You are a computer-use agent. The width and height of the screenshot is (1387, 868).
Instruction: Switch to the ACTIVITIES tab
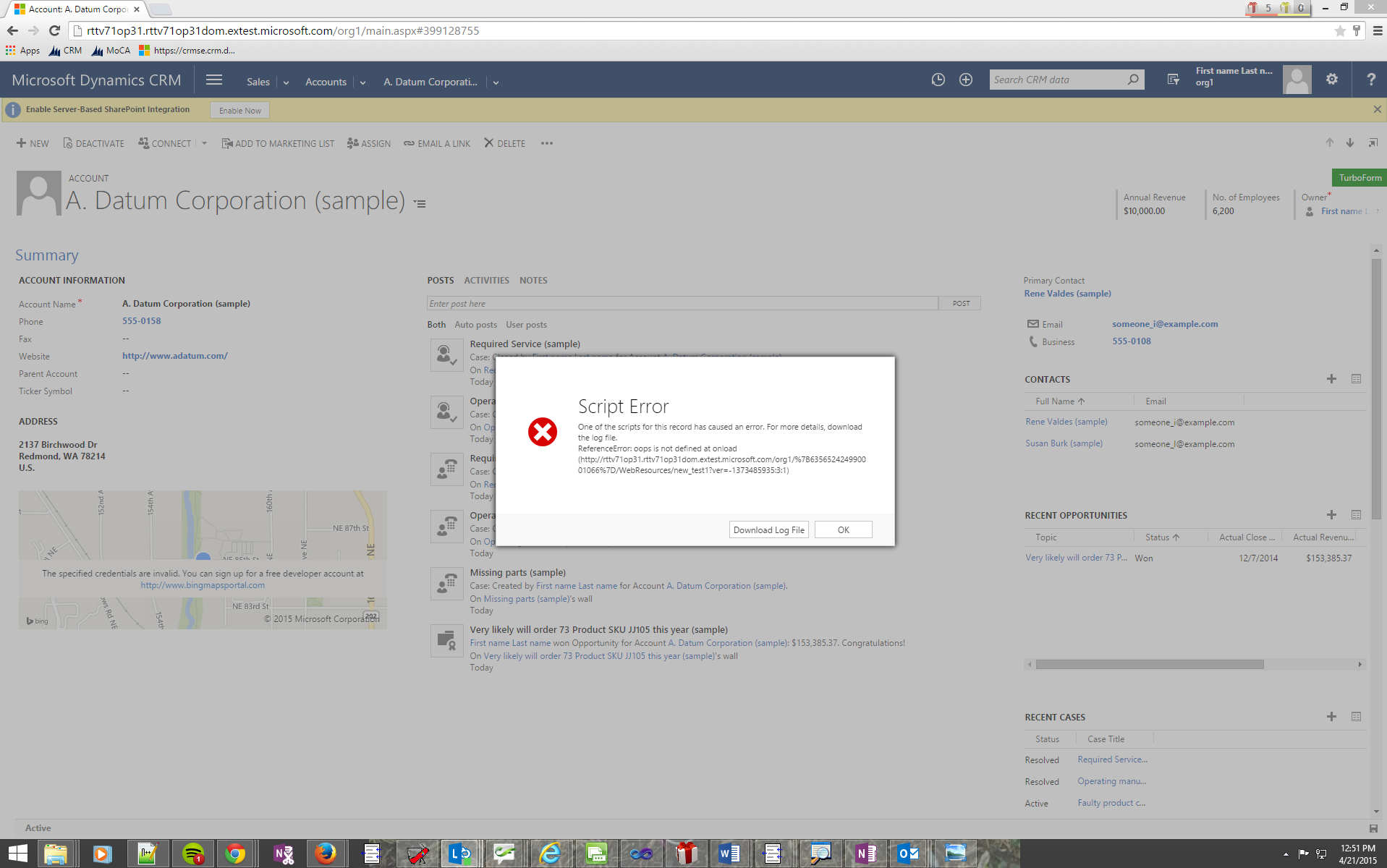(x=486, y=280)
